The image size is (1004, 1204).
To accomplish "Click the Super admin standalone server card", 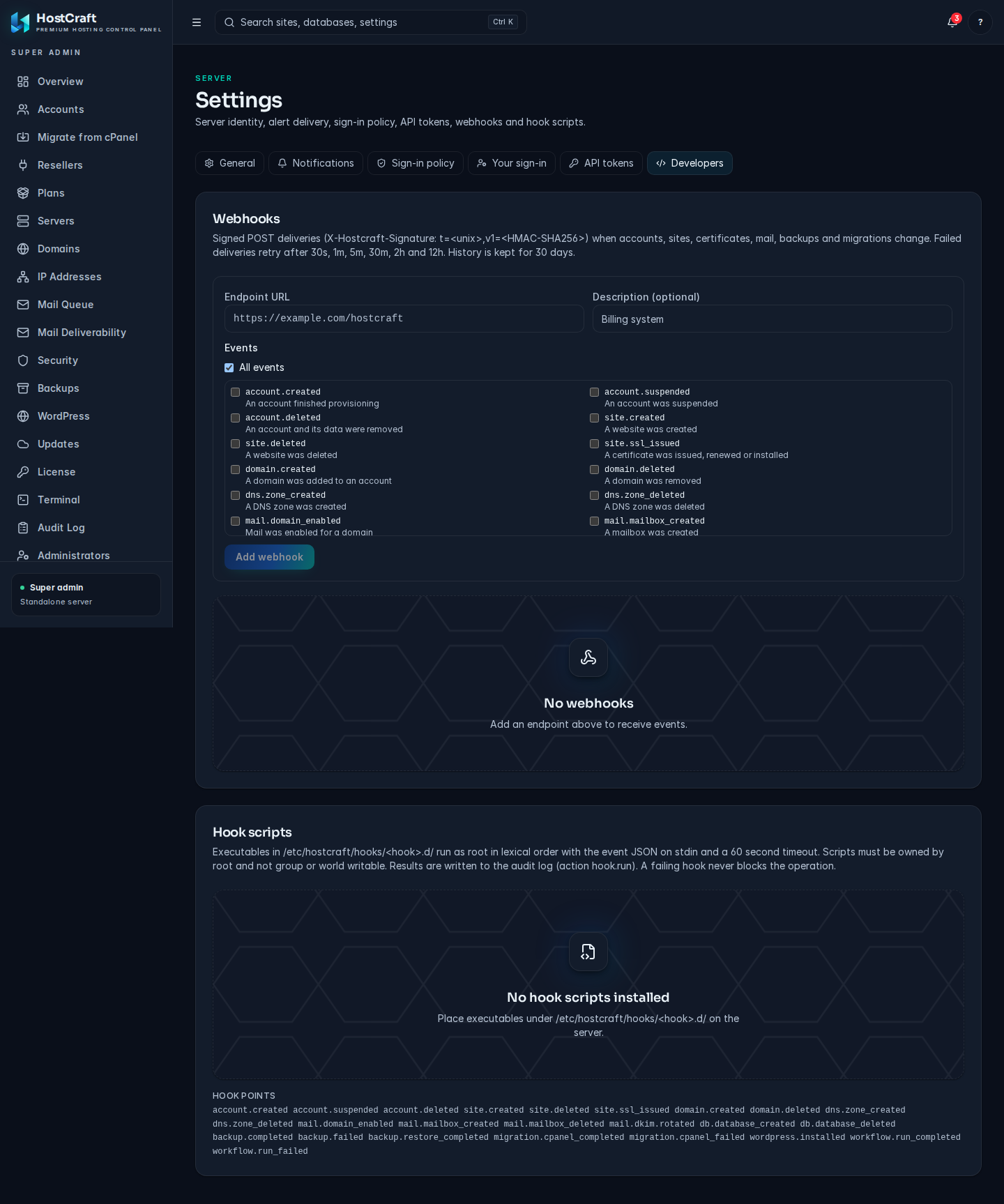I will click(x=86, y=595).
